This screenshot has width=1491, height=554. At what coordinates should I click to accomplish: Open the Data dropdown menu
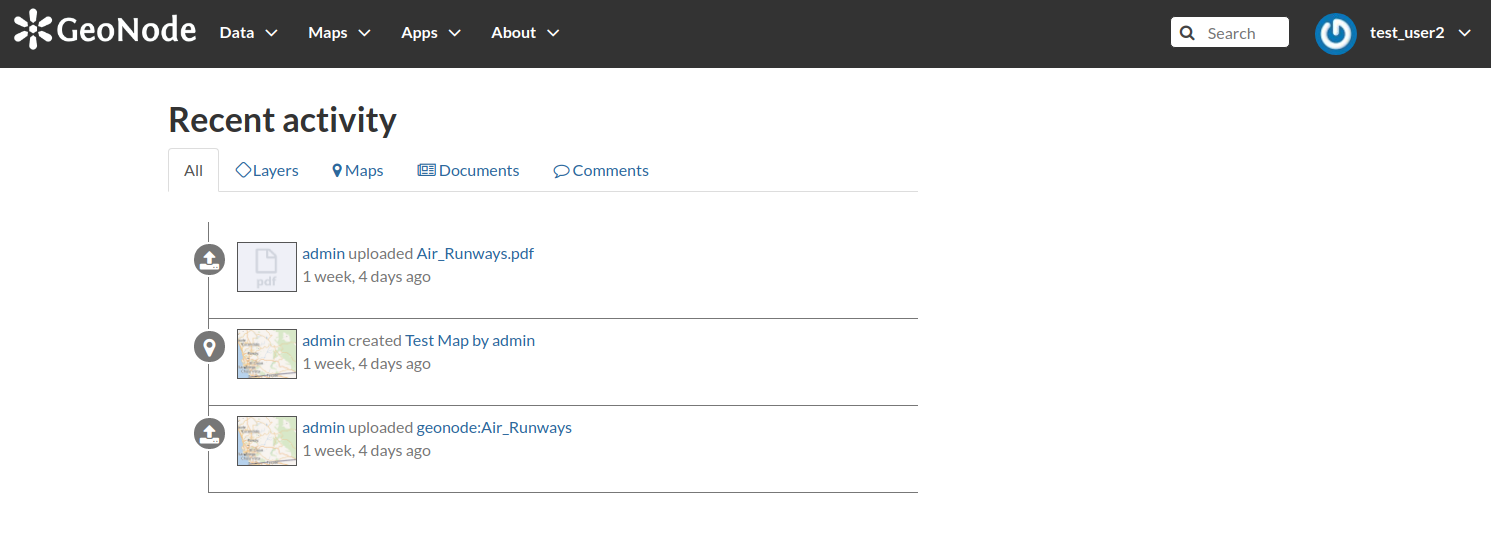pos(249,32)
